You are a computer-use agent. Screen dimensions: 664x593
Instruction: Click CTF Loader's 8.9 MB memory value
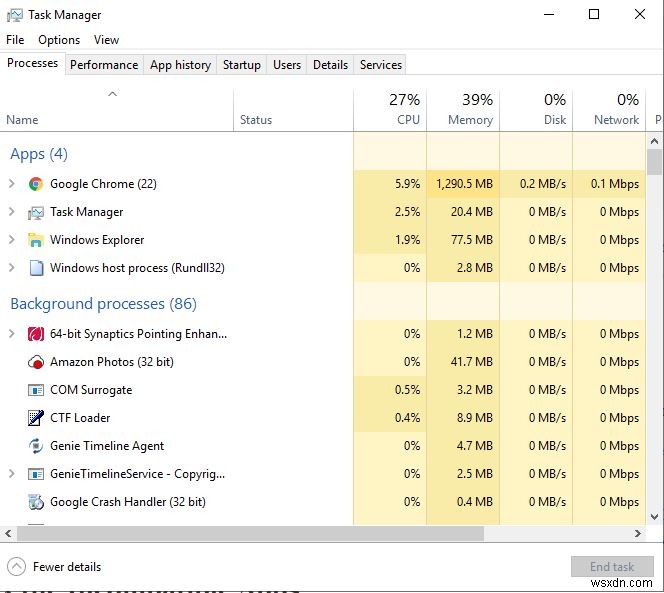475,418
